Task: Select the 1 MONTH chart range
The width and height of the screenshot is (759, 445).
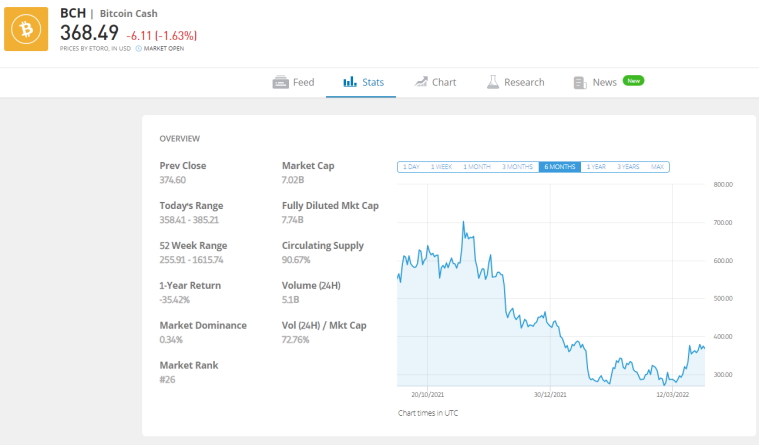Action: click(477, 167)
